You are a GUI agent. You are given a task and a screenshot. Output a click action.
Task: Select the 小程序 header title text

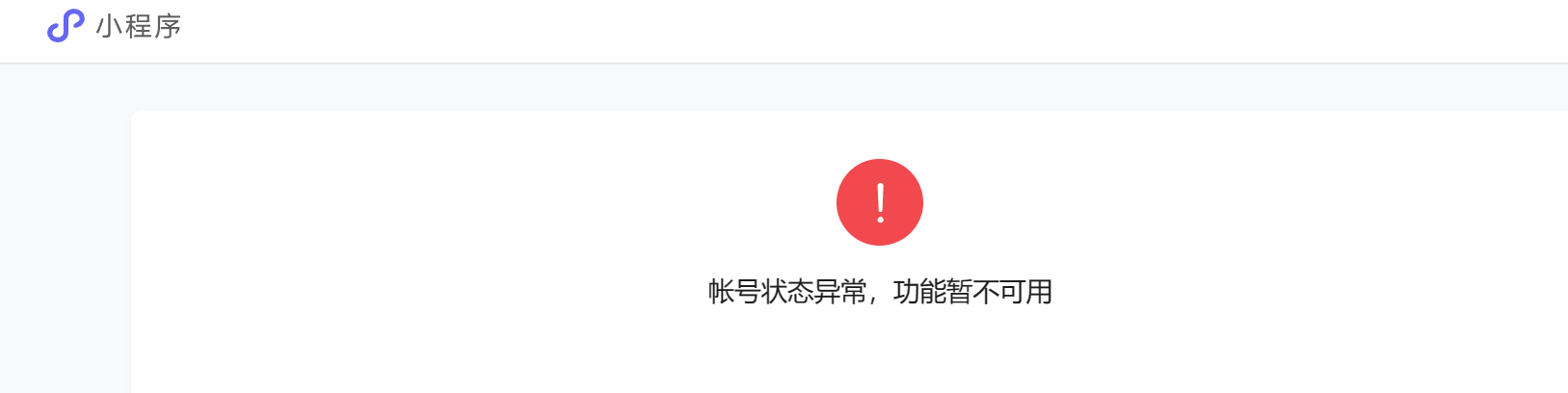(x=139, y=26)
